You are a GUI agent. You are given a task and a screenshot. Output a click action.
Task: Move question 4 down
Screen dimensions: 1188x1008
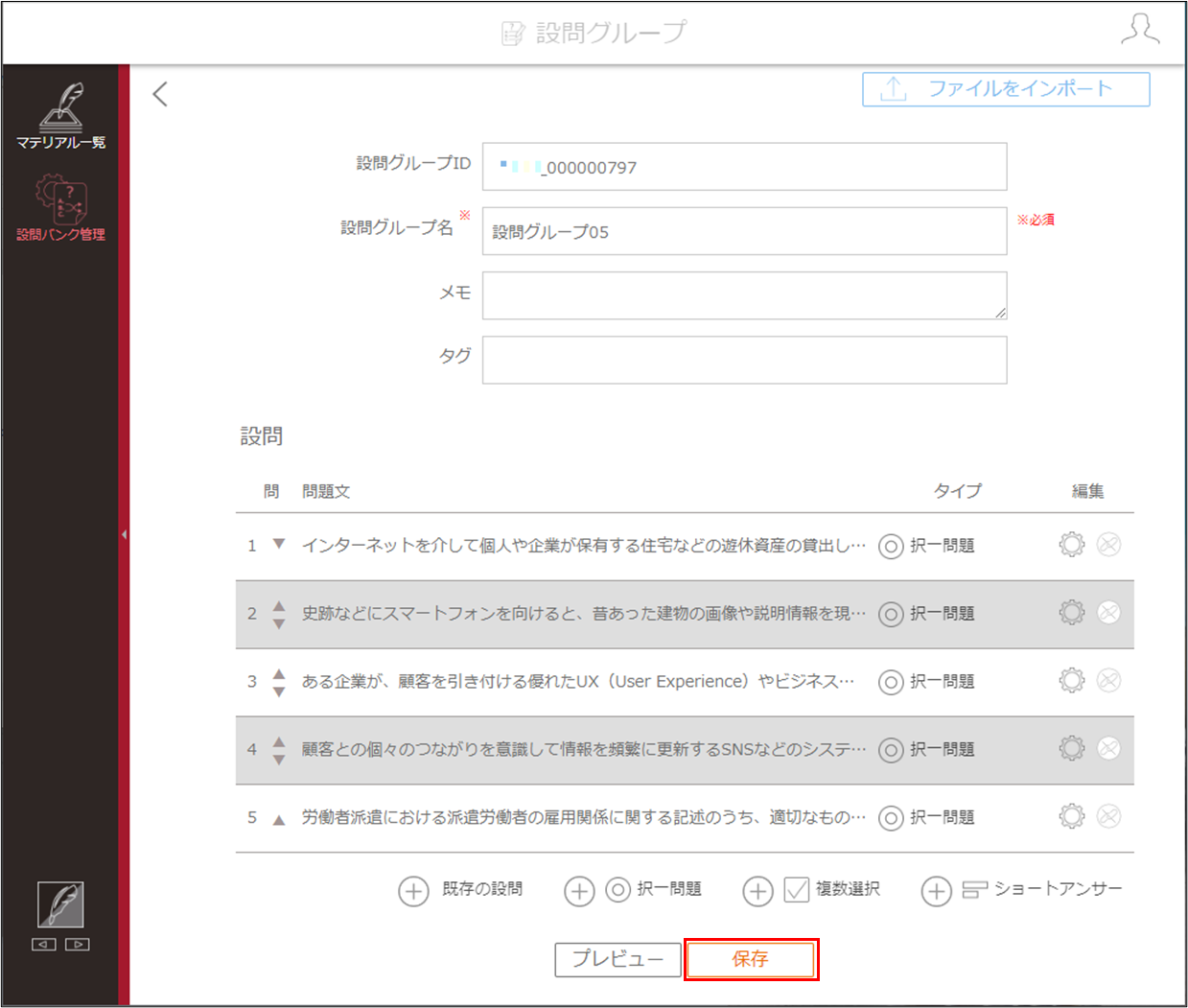click(279, 760)
